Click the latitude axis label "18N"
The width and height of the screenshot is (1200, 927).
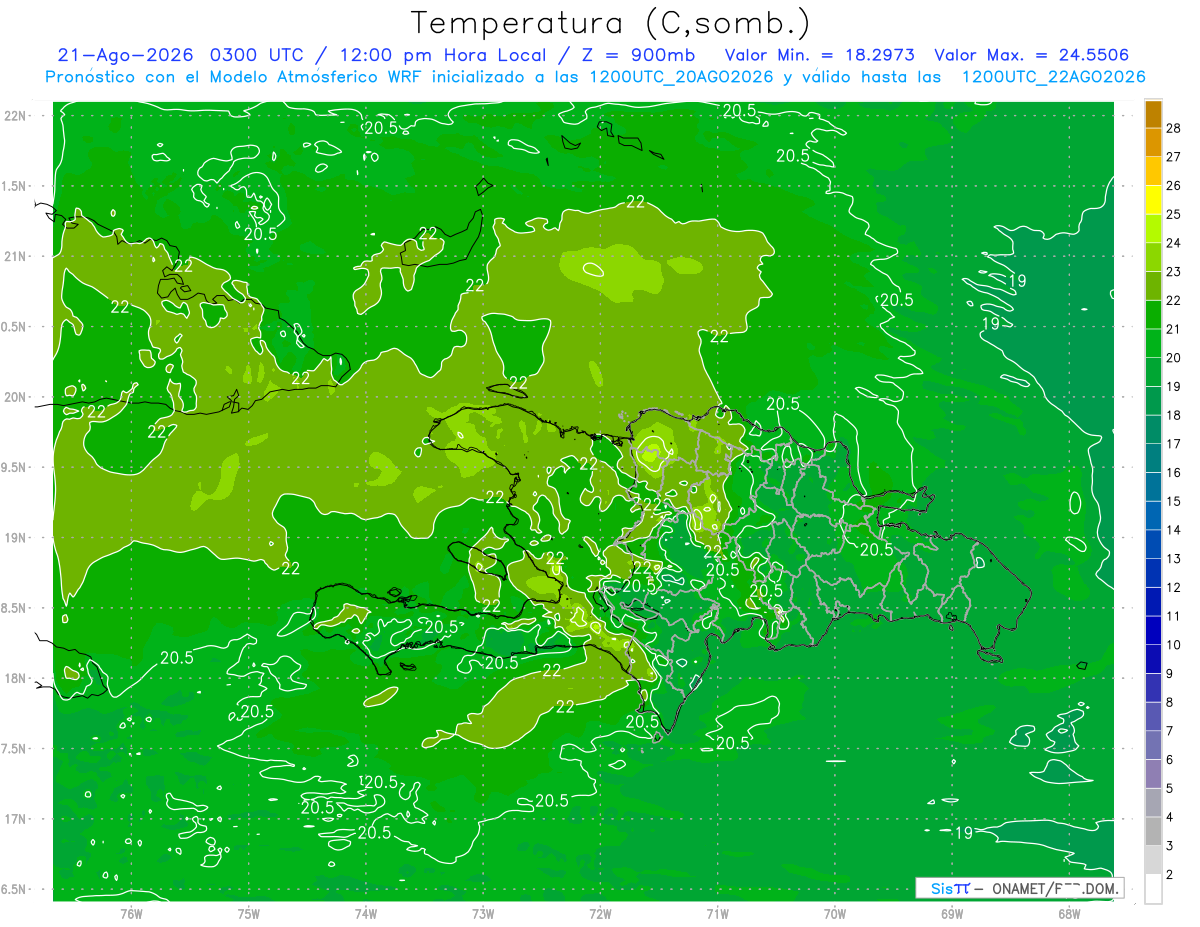coord(17,678)
